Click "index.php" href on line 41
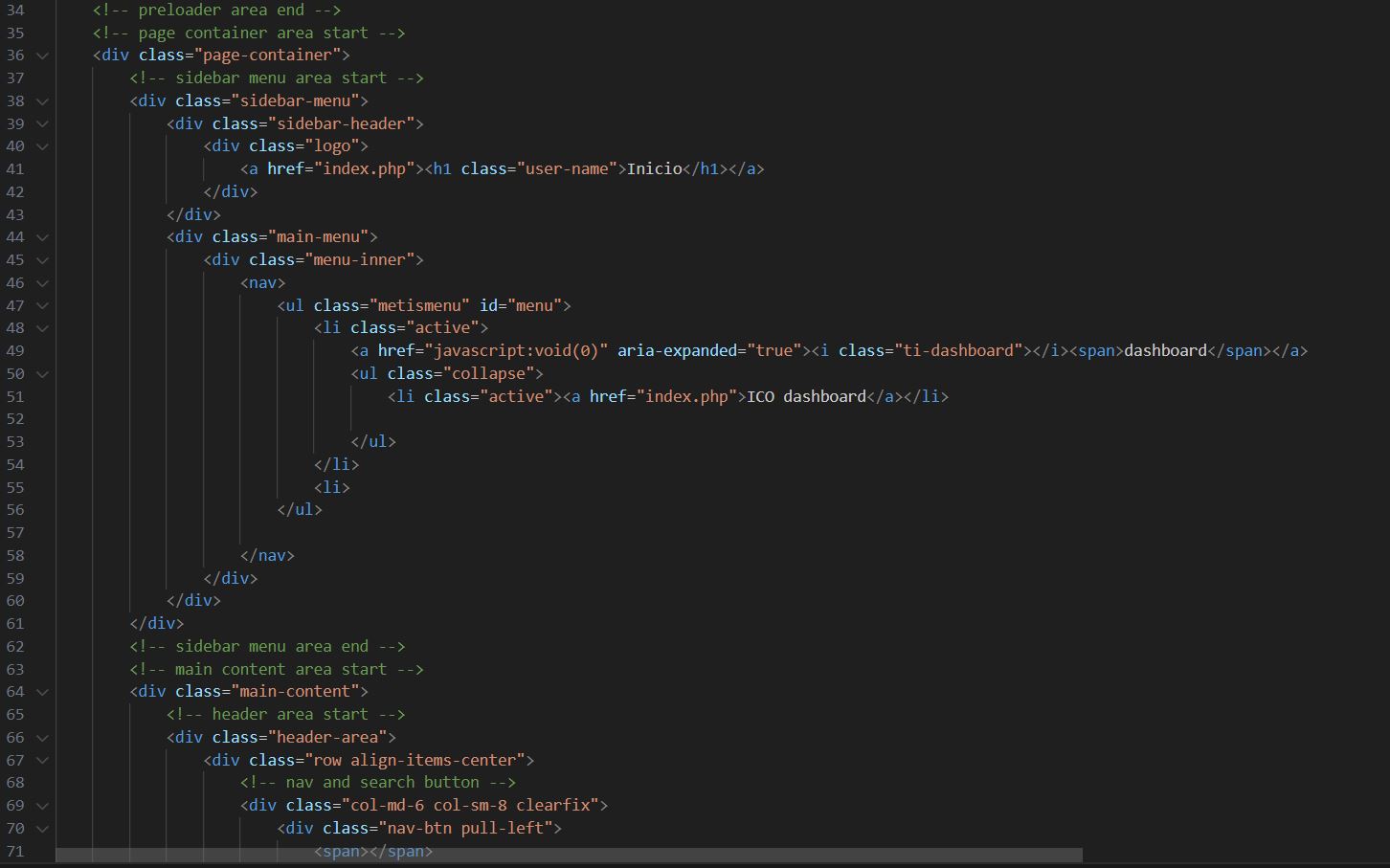The image size is (1390, 868). 364,168
